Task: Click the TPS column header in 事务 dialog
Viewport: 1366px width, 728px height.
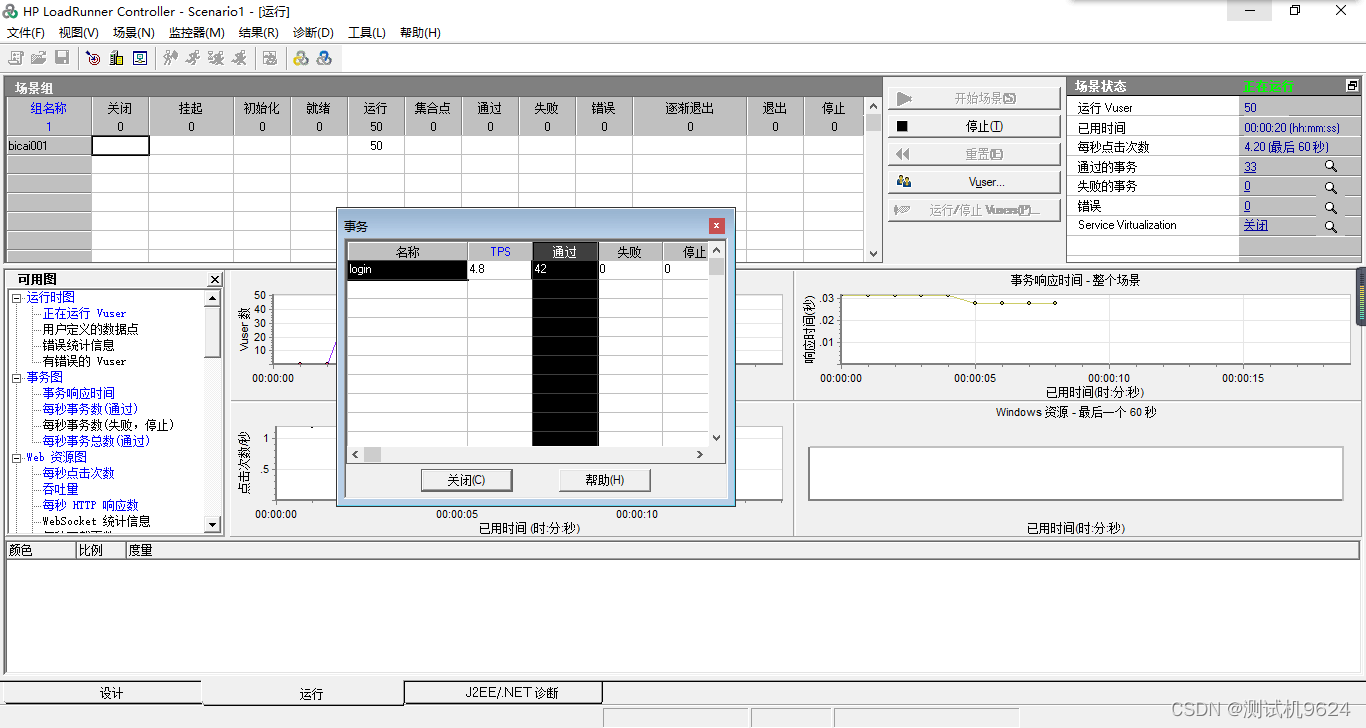Action: tap(500, 252)
